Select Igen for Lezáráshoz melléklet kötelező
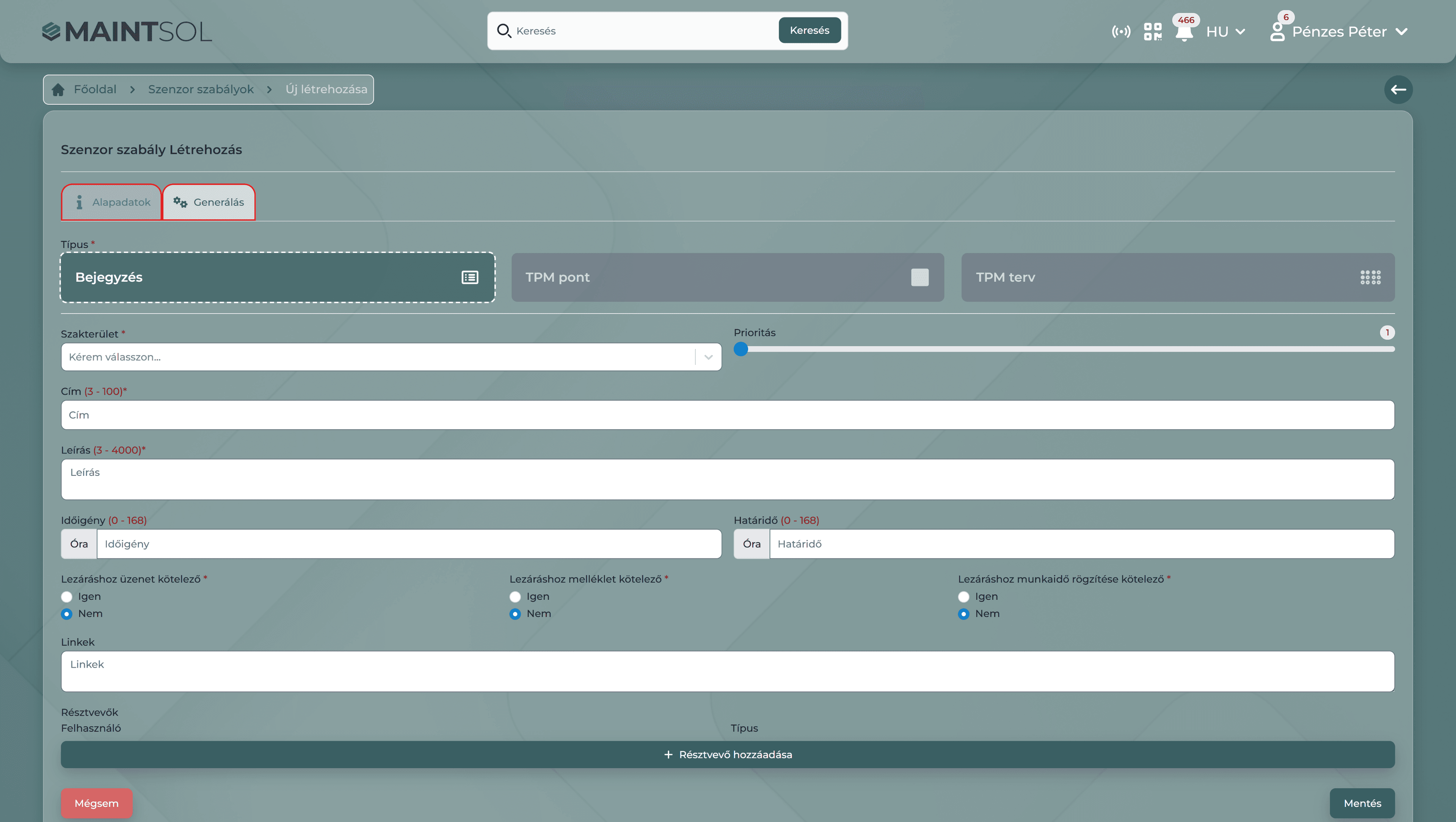This screenshot has height=822, width=1456. [x=515, y=597]
